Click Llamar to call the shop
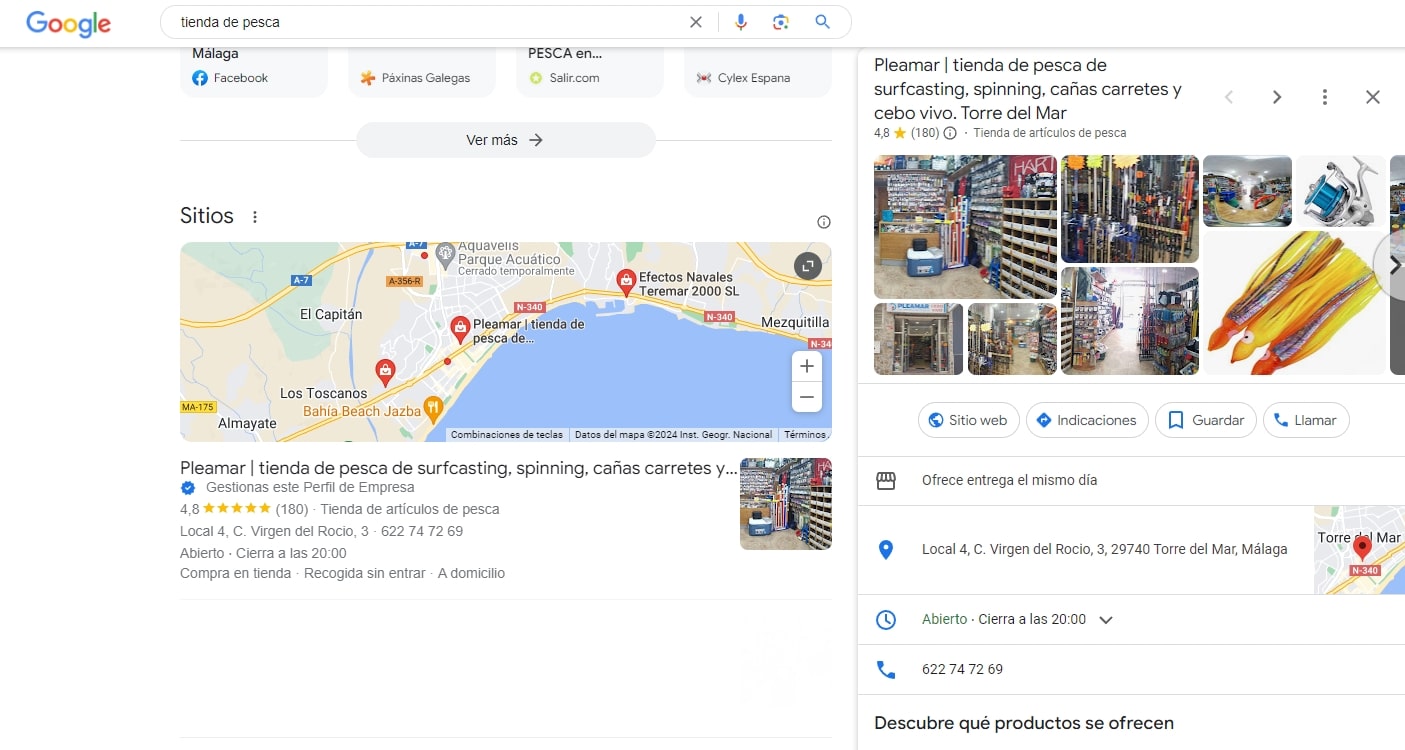 tap(1305, 420)
